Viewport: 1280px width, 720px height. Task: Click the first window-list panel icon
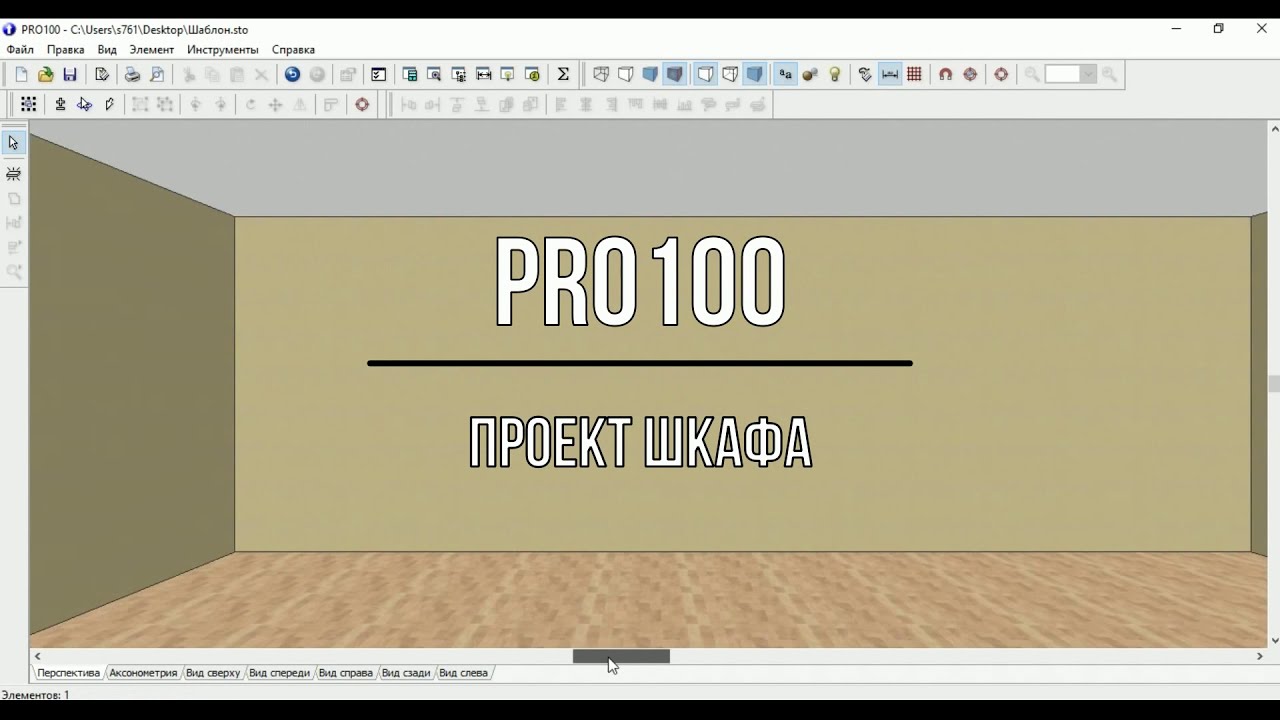point(409,74)
